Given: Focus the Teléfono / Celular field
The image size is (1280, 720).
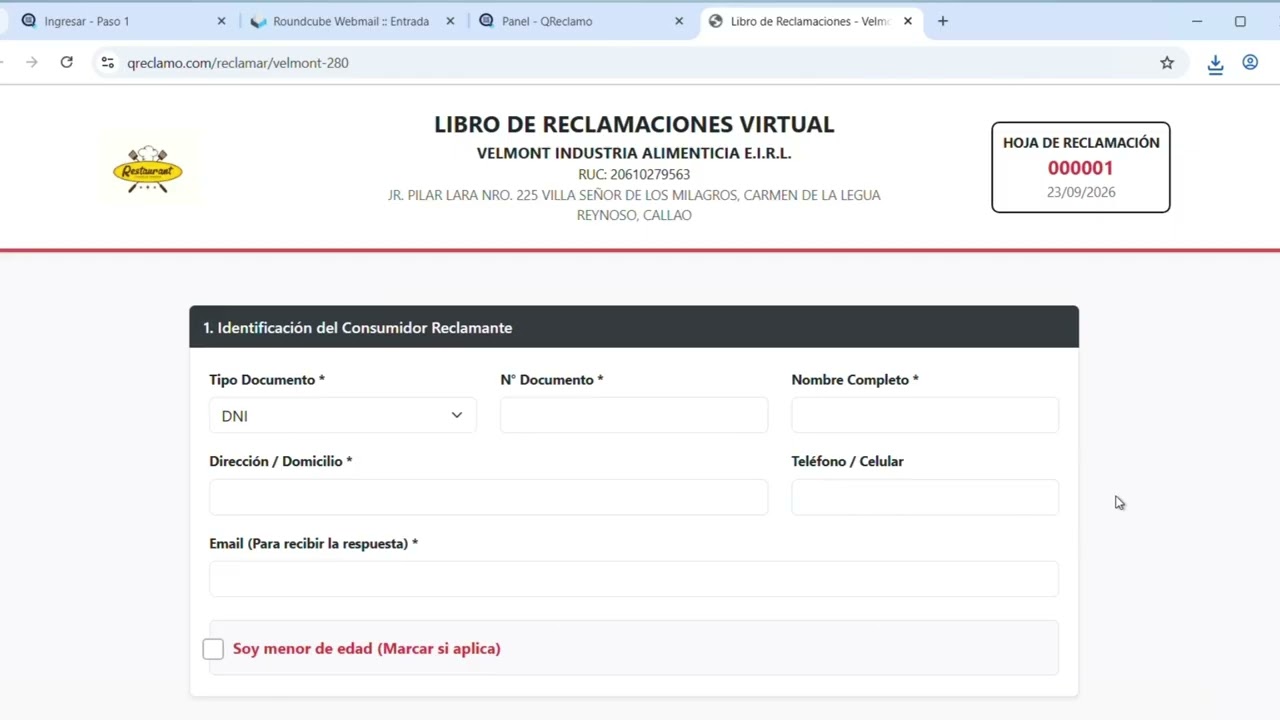Looking at the screenshot, I should [x=925, y=497].
